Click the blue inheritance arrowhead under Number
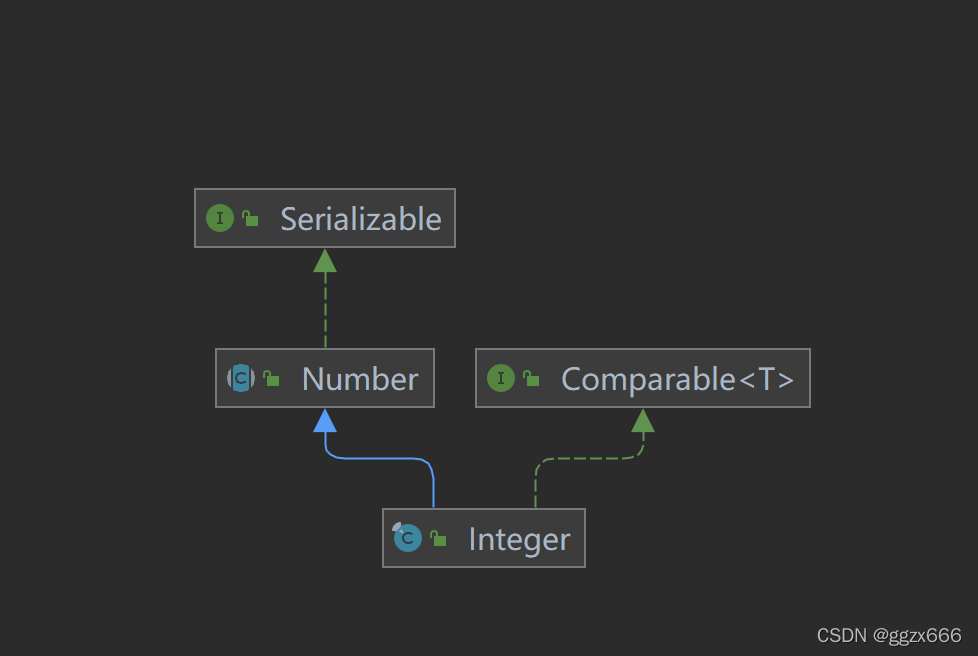This screenshot has height=656, width=978. coord(325,421)
